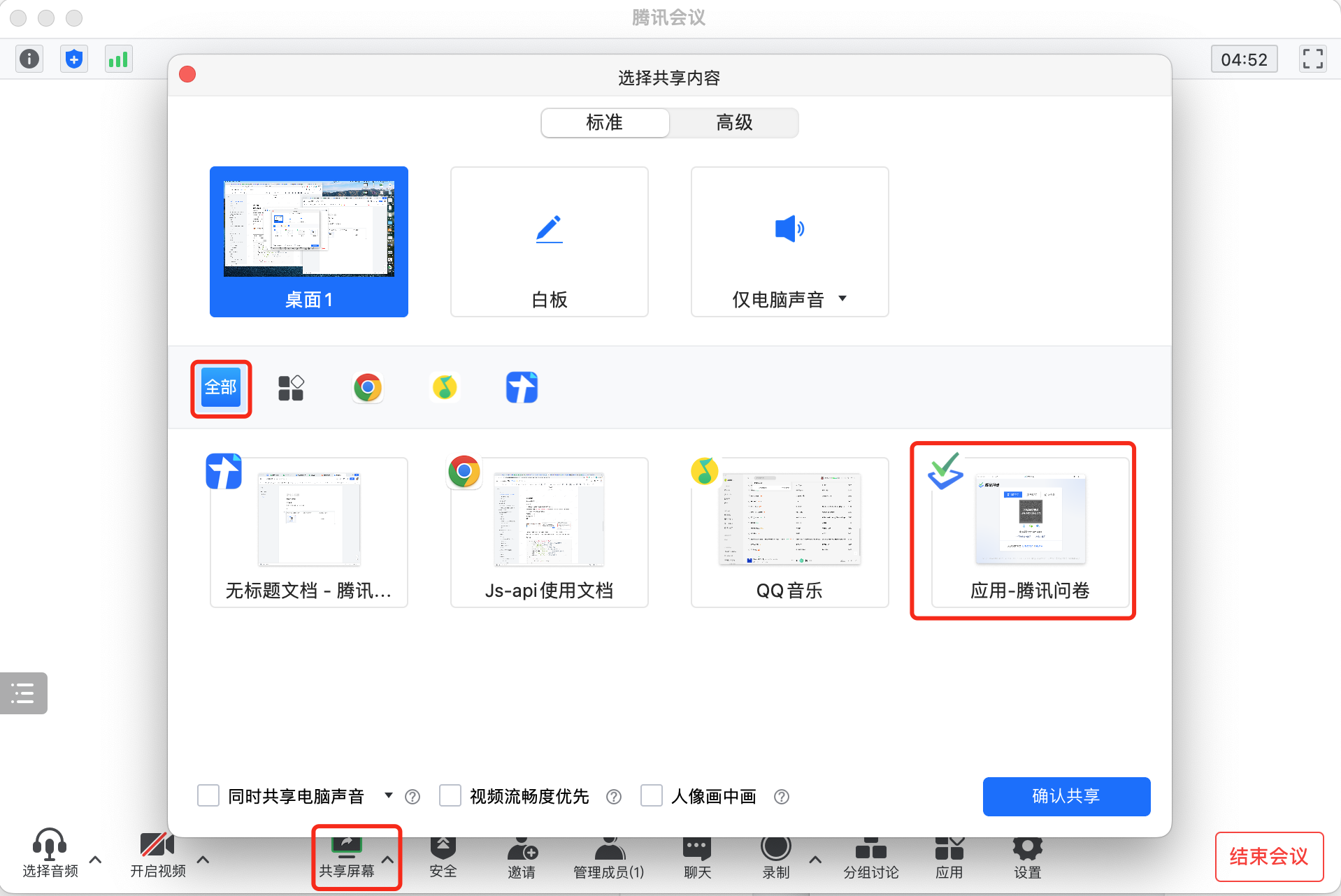1341x896 pixels.
Task: Start 录制 recording
Action: coord(775,858)
